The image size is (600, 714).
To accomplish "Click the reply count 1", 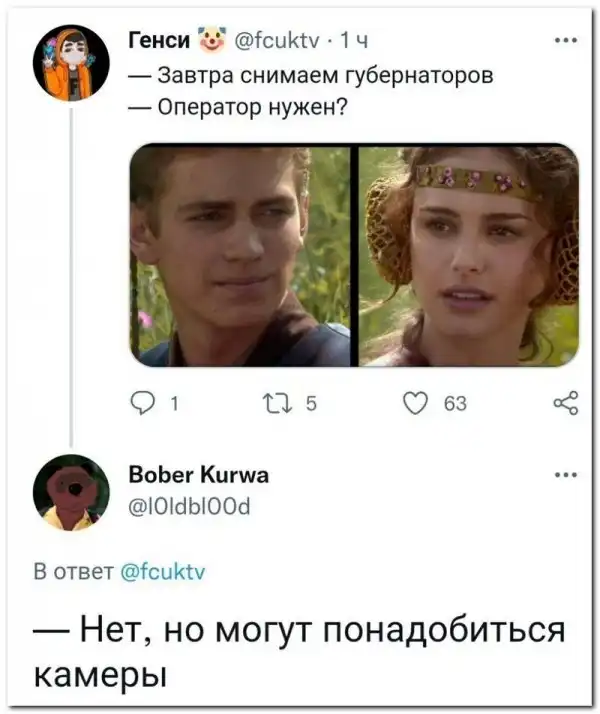I will [174, 404].
